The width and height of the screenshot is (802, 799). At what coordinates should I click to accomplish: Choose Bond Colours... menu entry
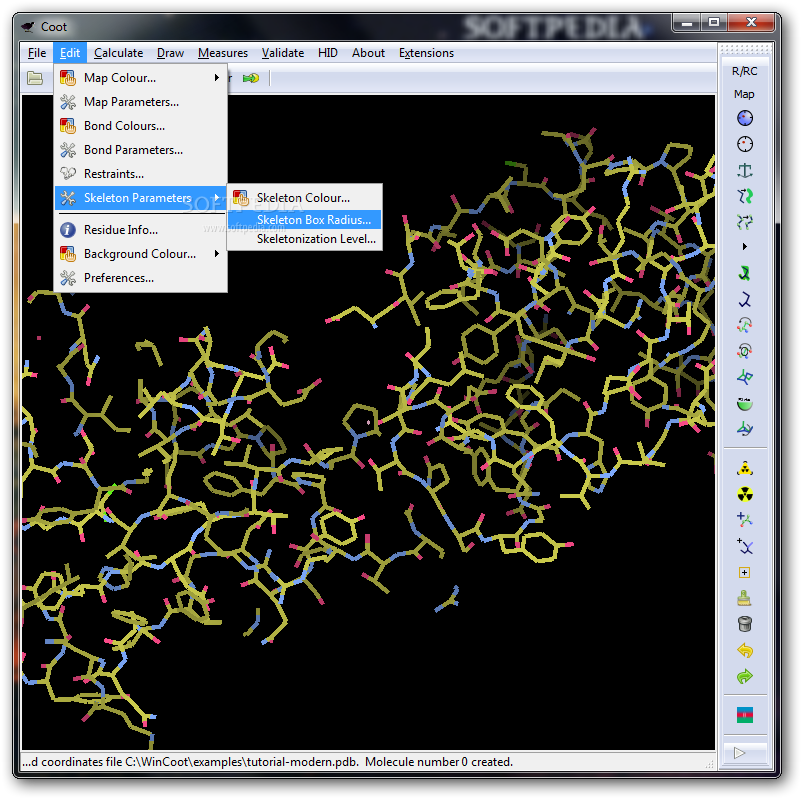coord(141,126)
